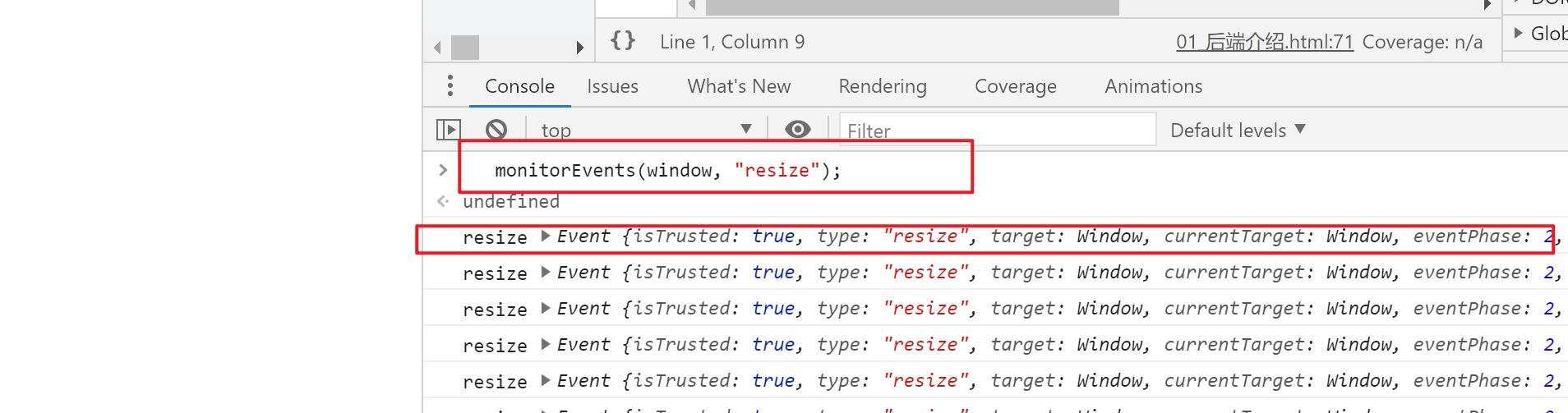Image resolution: width=1568 pixels, height=413 pixels.
Task: Create a live expression with eye icon
Action: tap(797, 130)
